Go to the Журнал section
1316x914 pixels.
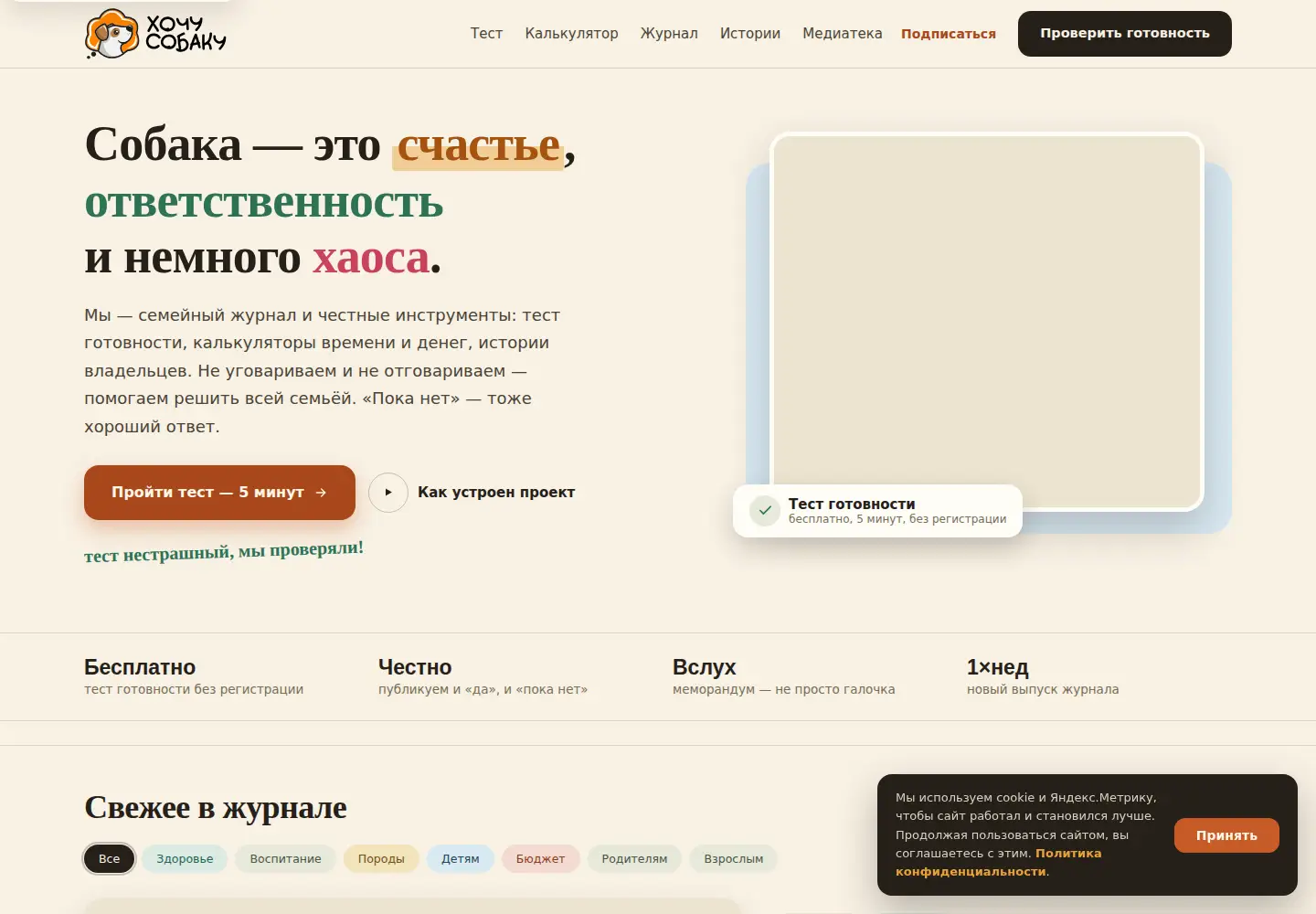(x=669, y=34)
